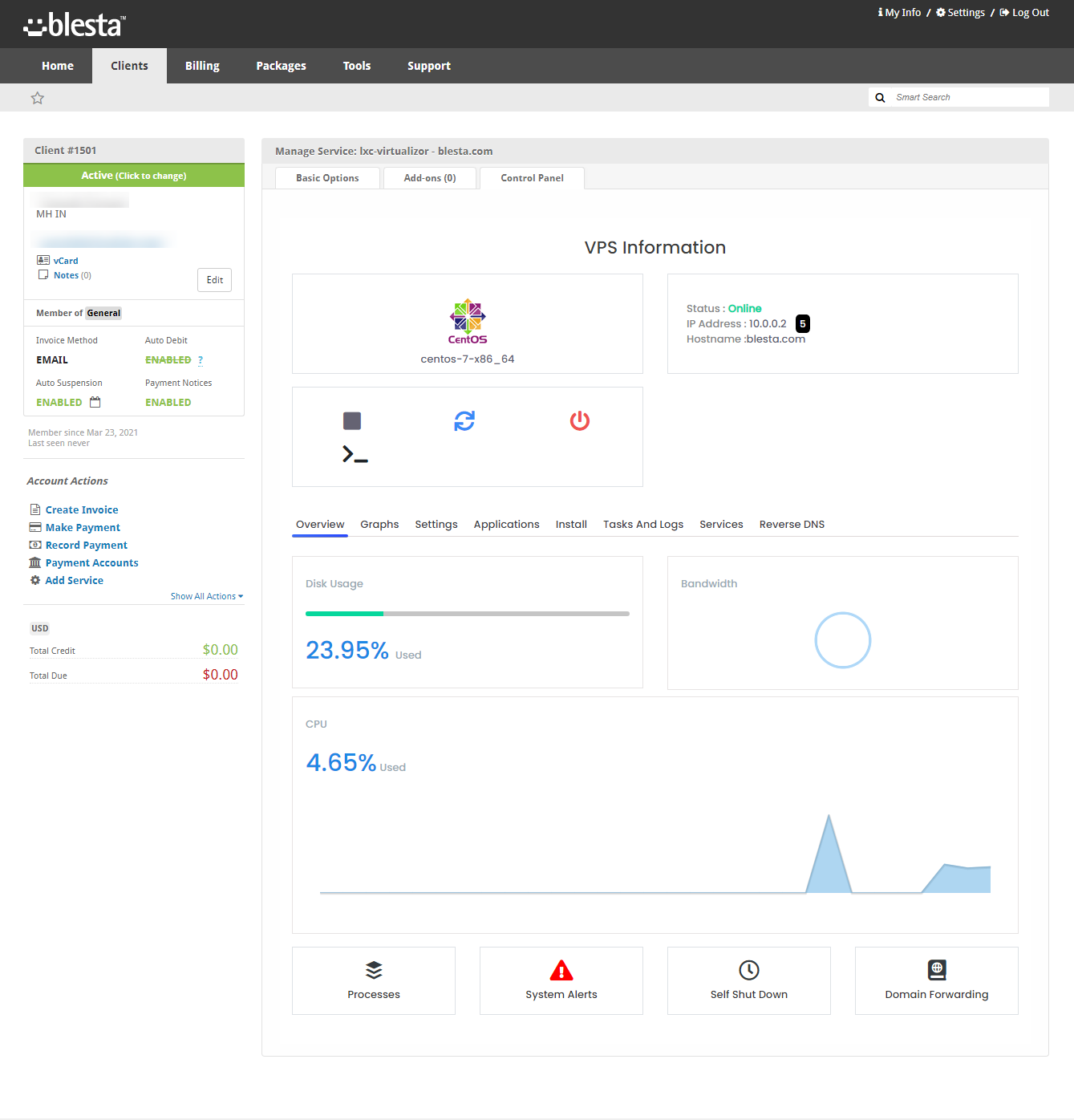Screen dimensions: 1074x1120
Task: Switch to the Graphs tab
Action: click(379, 524)
